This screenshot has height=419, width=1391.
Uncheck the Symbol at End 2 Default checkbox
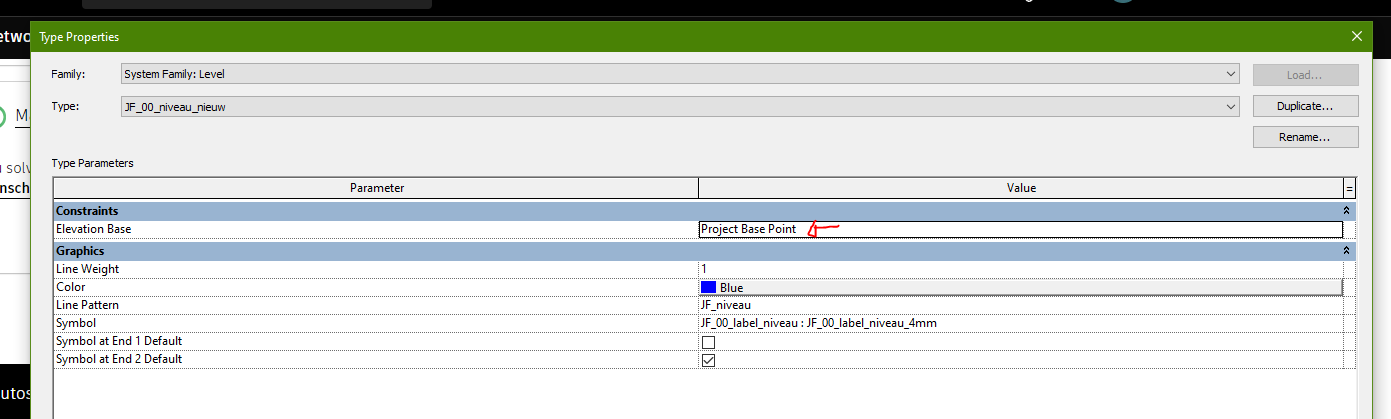point(708,360)
